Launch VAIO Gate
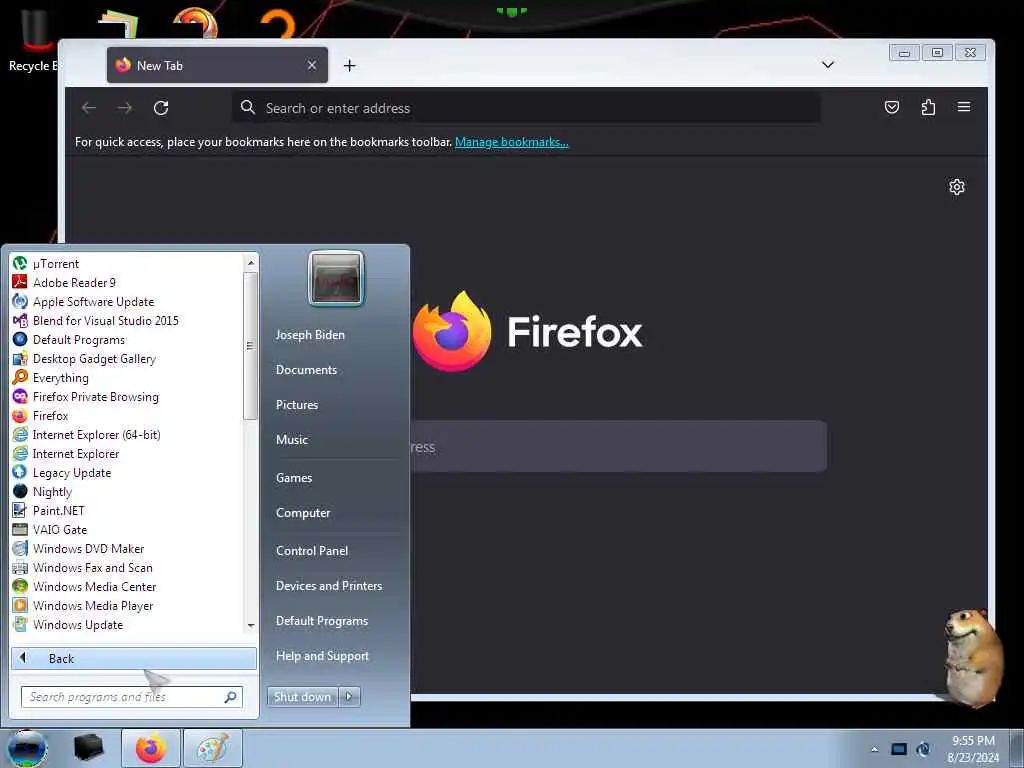This screenshot has height=768, width=1024. tap(59, 530)
